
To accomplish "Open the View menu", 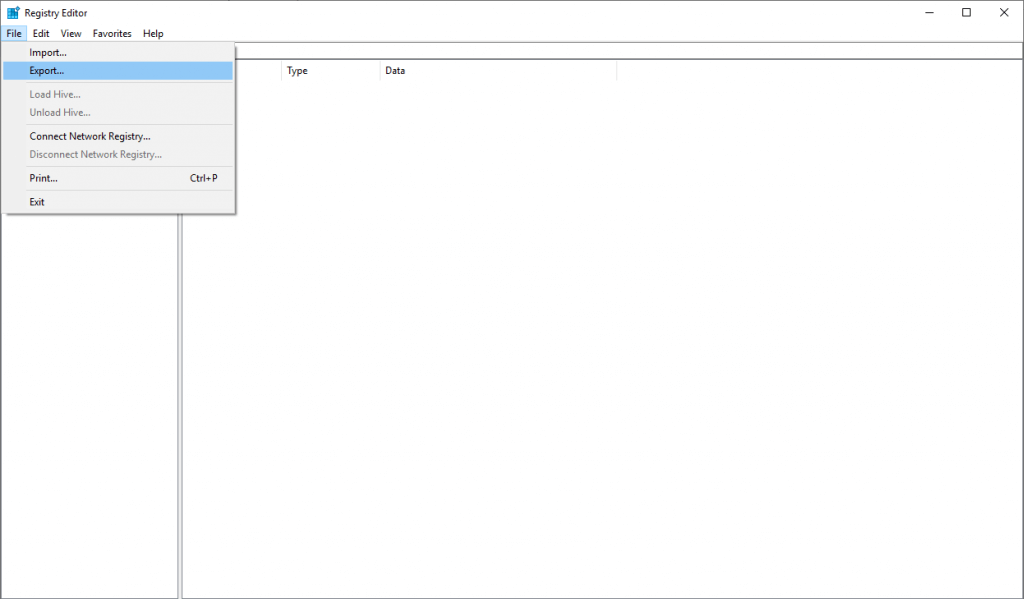I will (x=71, y=33).
